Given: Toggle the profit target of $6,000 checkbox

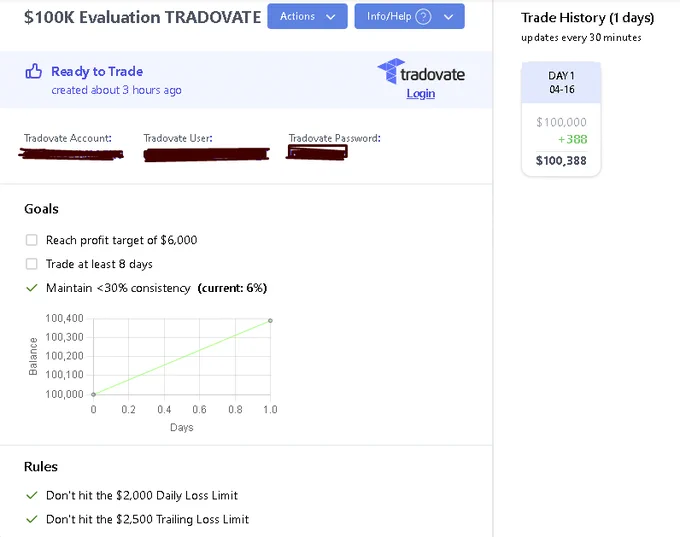Looking at the screenshot, I should (x=32, y=240).
